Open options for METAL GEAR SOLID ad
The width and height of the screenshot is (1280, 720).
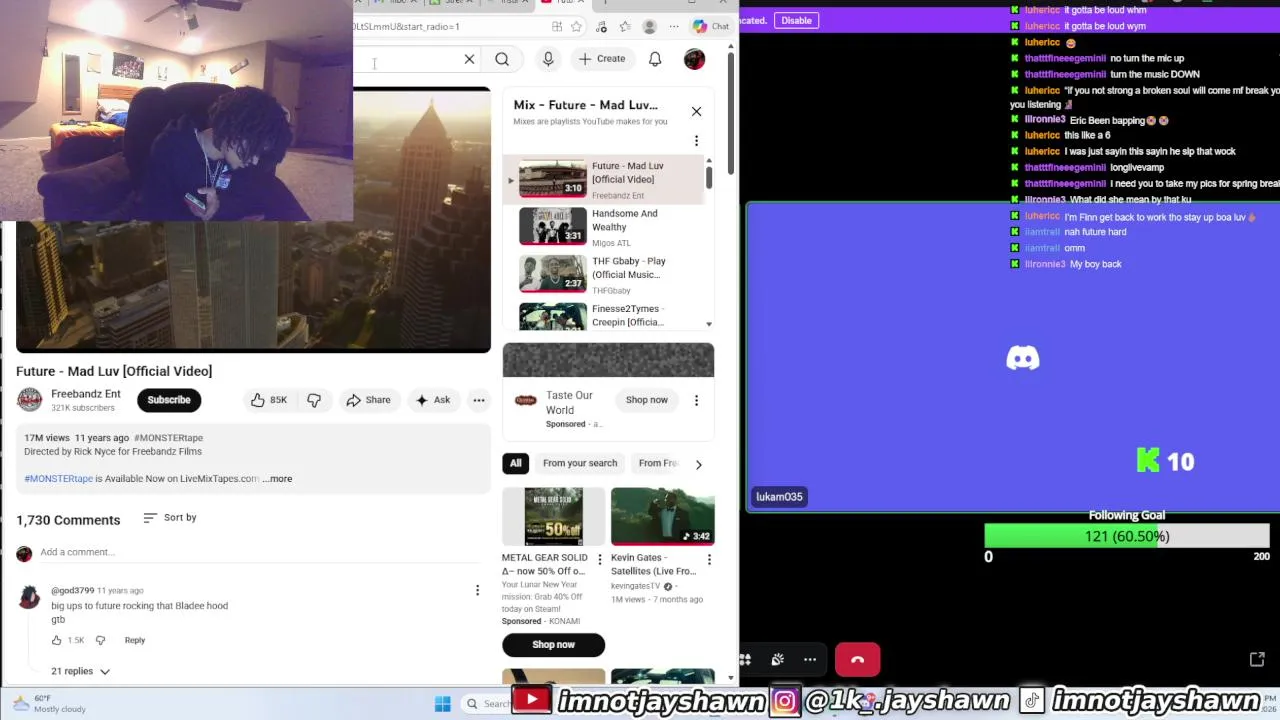600,560
